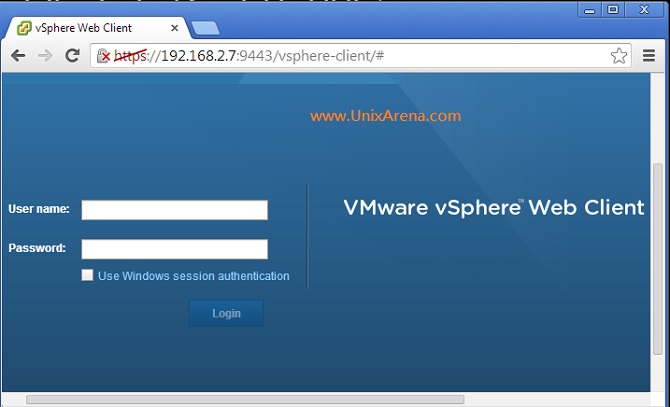Viewport: 670px width, 407px height.
Task: Reload the vSphere Web Client page
Action: (x=72, y=55)
